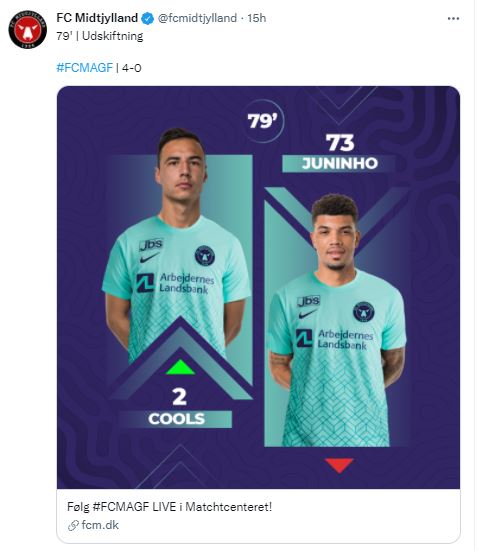This screenshot has width=479, height=551.
Task: Open the @fcmidtjylland handle link
Action: coord(198,18)
